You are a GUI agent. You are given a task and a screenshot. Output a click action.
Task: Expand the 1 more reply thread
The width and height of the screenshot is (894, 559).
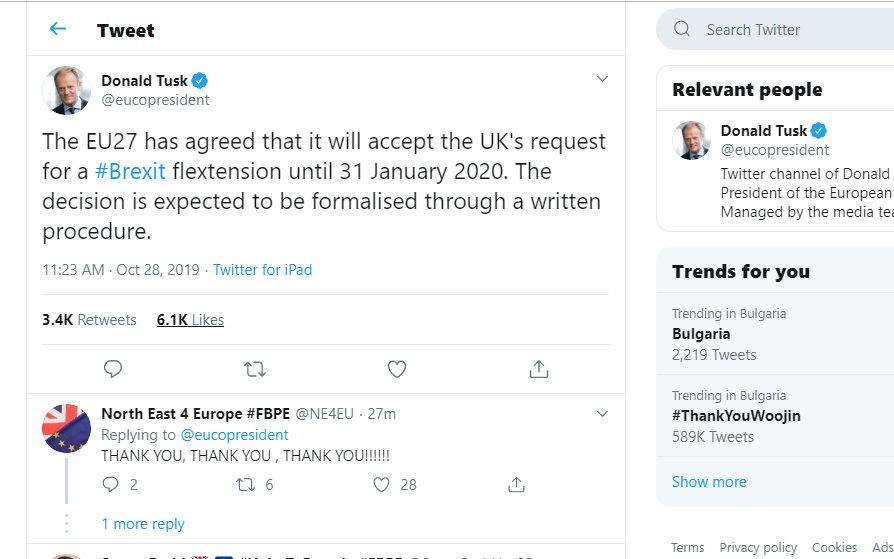143,523
